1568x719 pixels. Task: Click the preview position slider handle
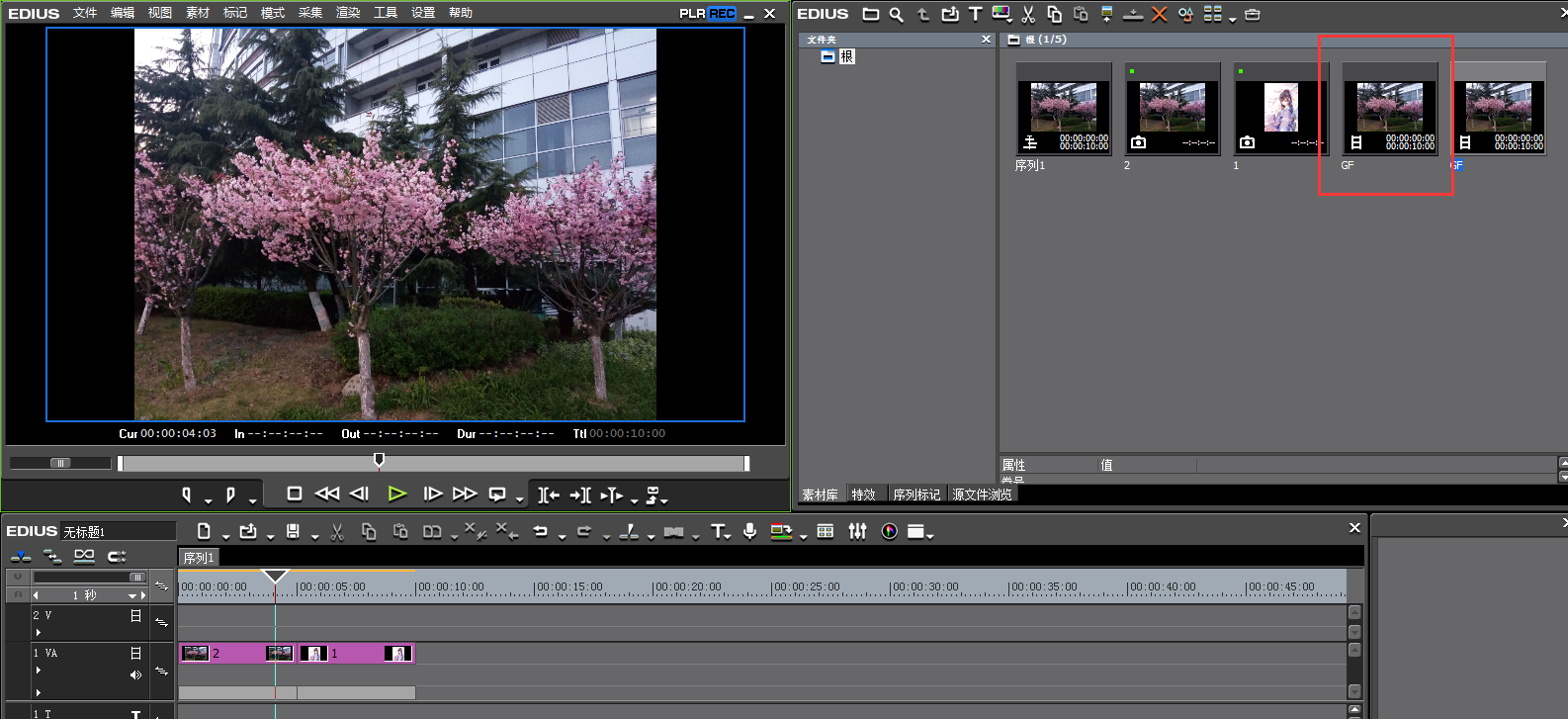379,460
